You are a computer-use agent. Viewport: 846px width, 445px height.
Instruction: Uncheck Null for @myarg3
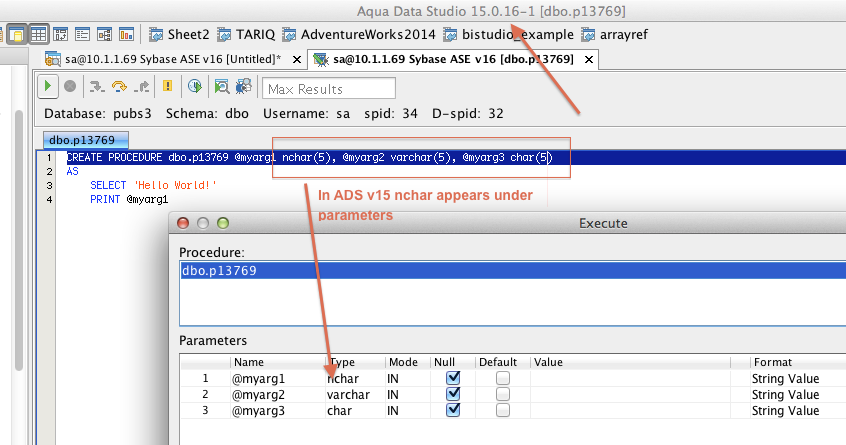pyautogui.click(x=453, y=410)
